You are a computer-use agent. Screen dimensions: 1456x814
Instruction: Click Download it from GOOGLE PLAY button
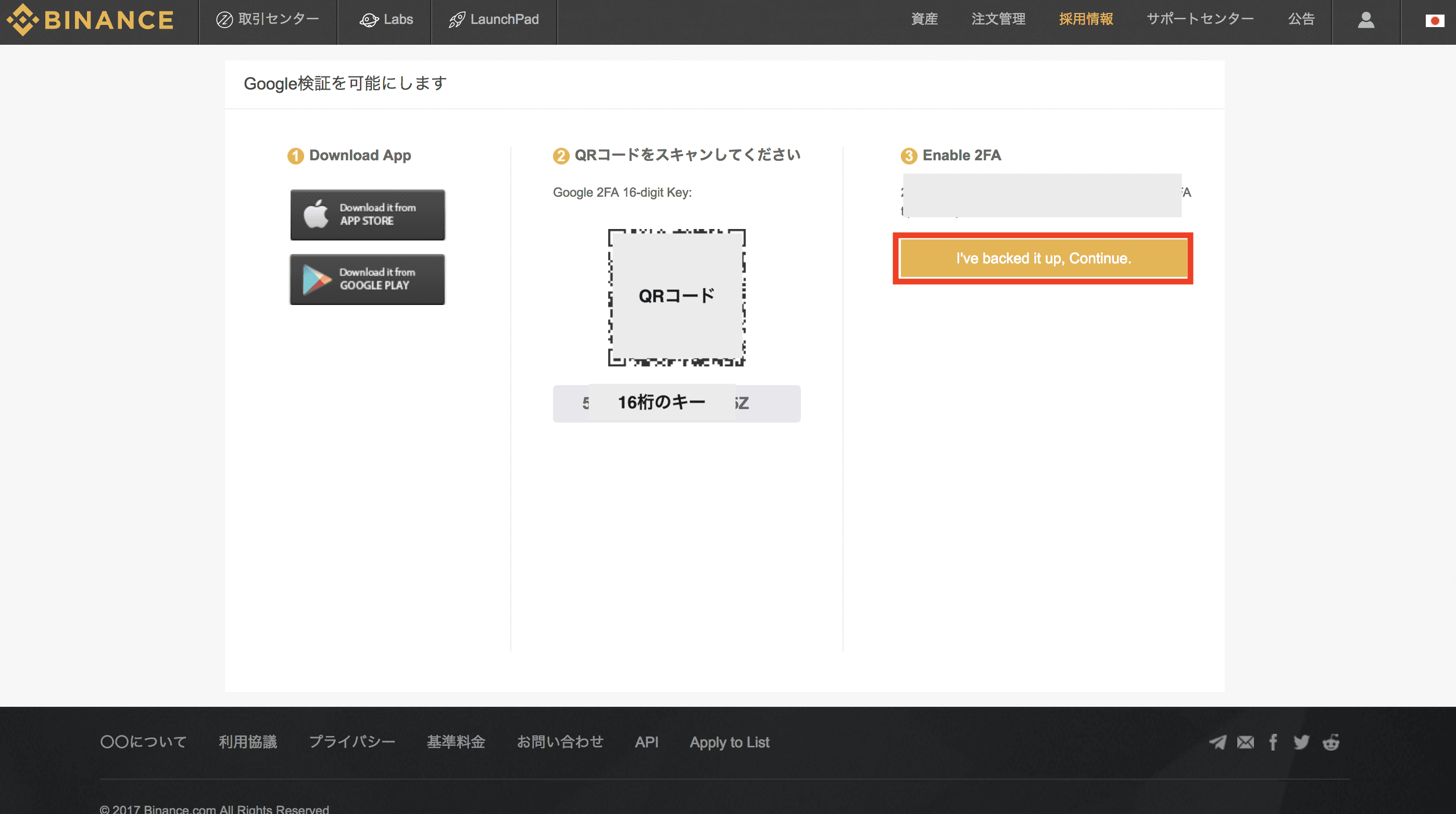(368, 279)
